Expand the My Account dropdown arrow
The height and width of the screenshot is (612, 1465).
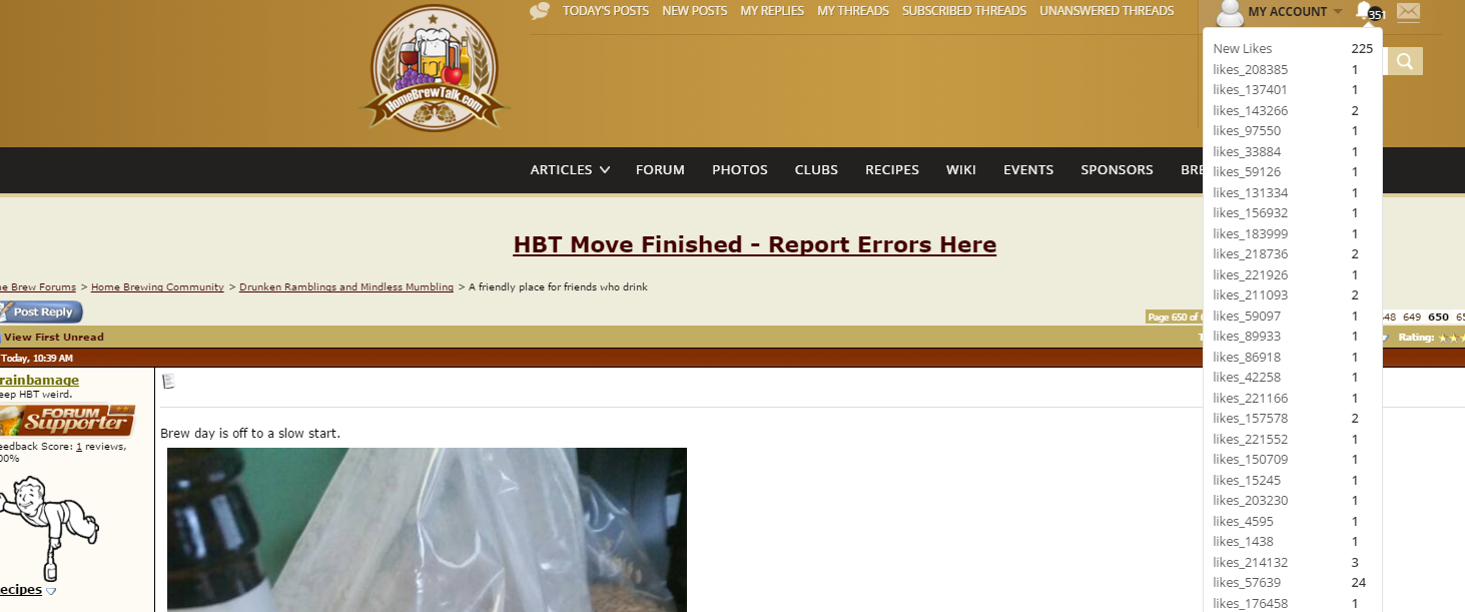(x=1338, y=12)
